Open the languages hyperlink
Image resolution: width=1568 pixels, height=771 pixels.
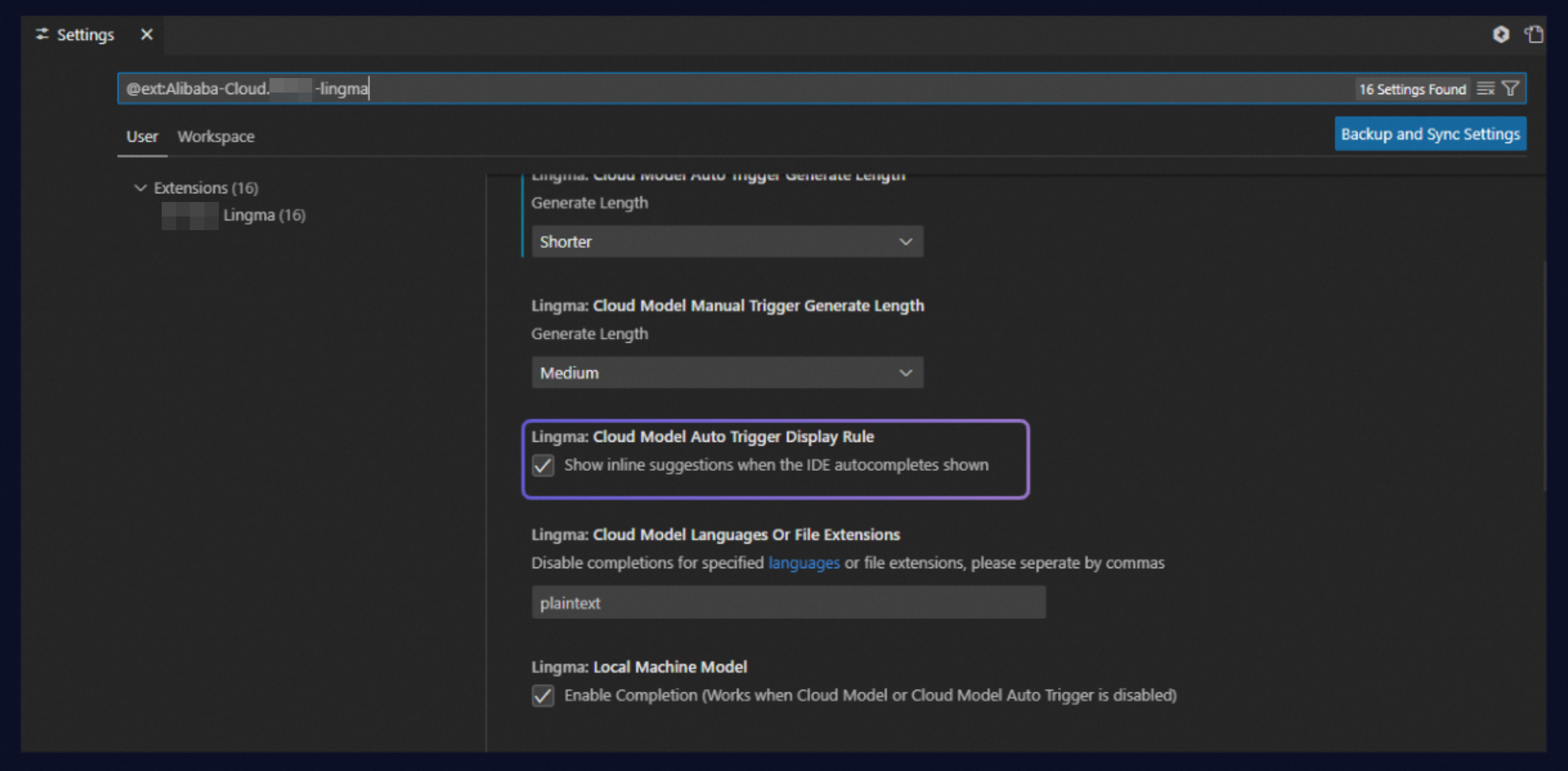(804, 563)
